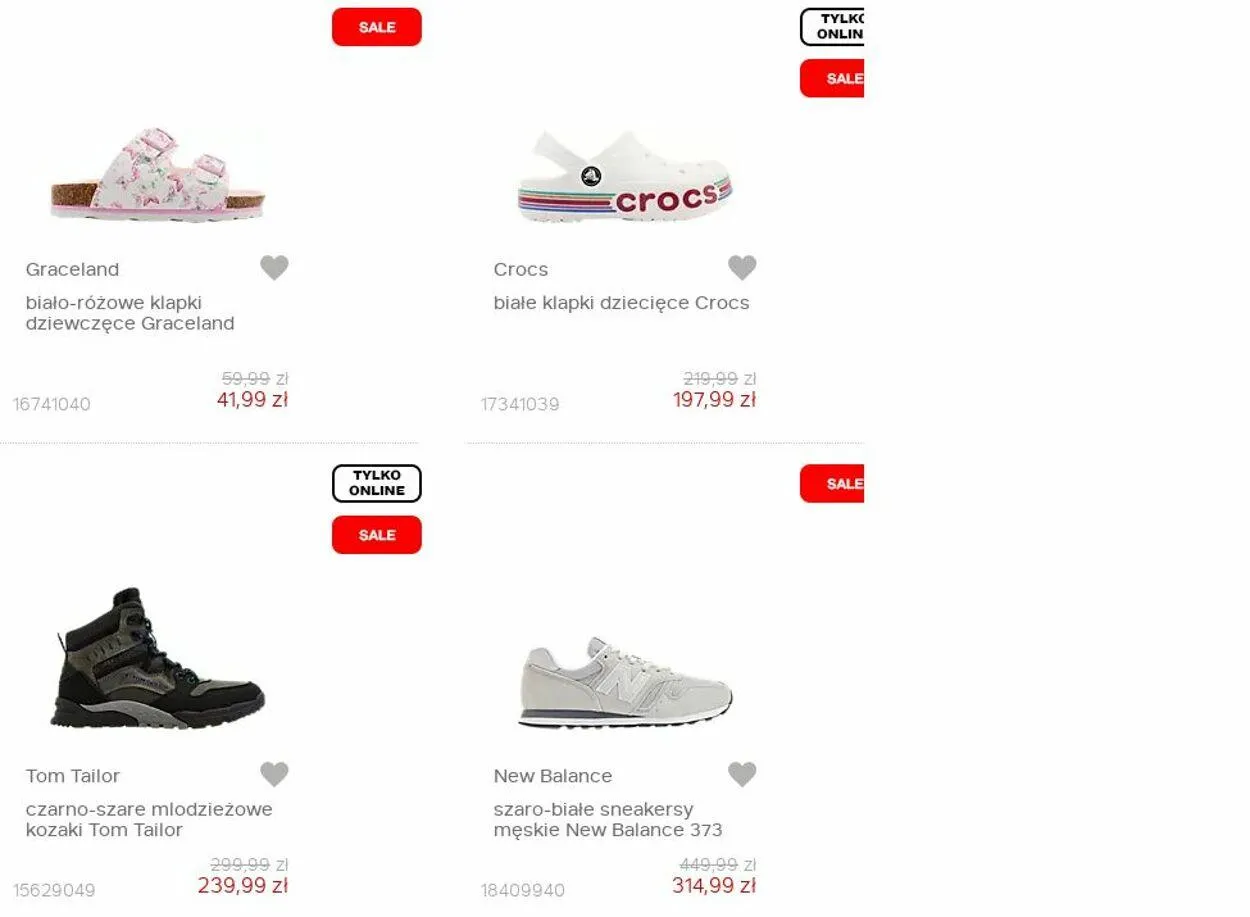Open czarno-szare młodzieżowe kozaki Tom Tailor
Screen dimensions: 1250x917
coord(149,820)
